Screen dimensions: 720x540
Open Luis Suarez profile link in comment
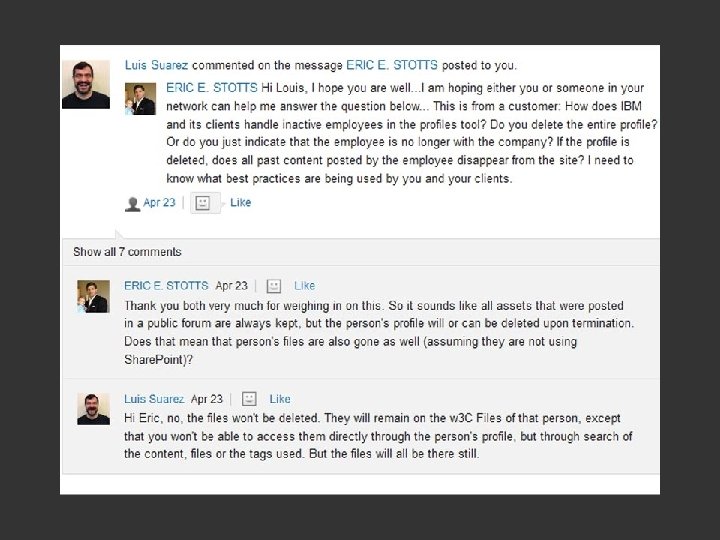coord(155,399)
